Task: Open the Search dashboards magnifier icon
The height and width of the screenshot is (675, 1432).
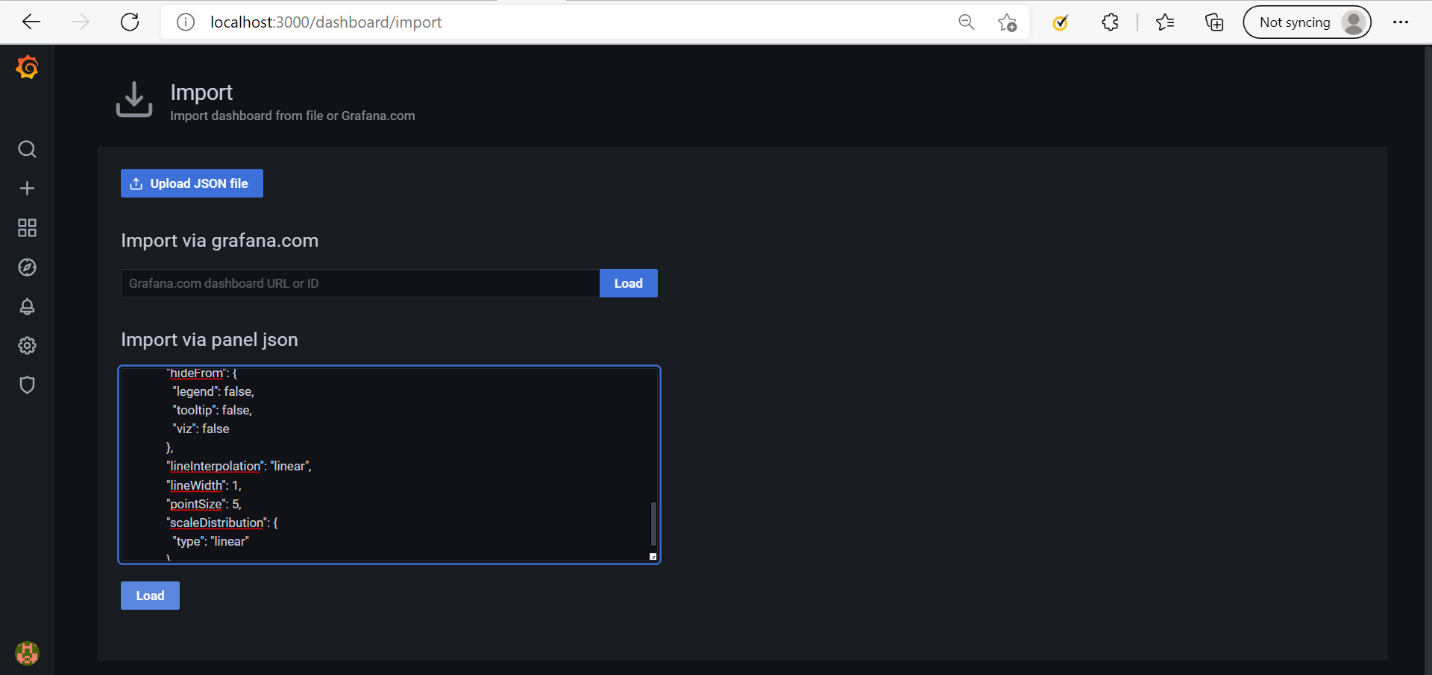Action: click(x=27, y=150)
